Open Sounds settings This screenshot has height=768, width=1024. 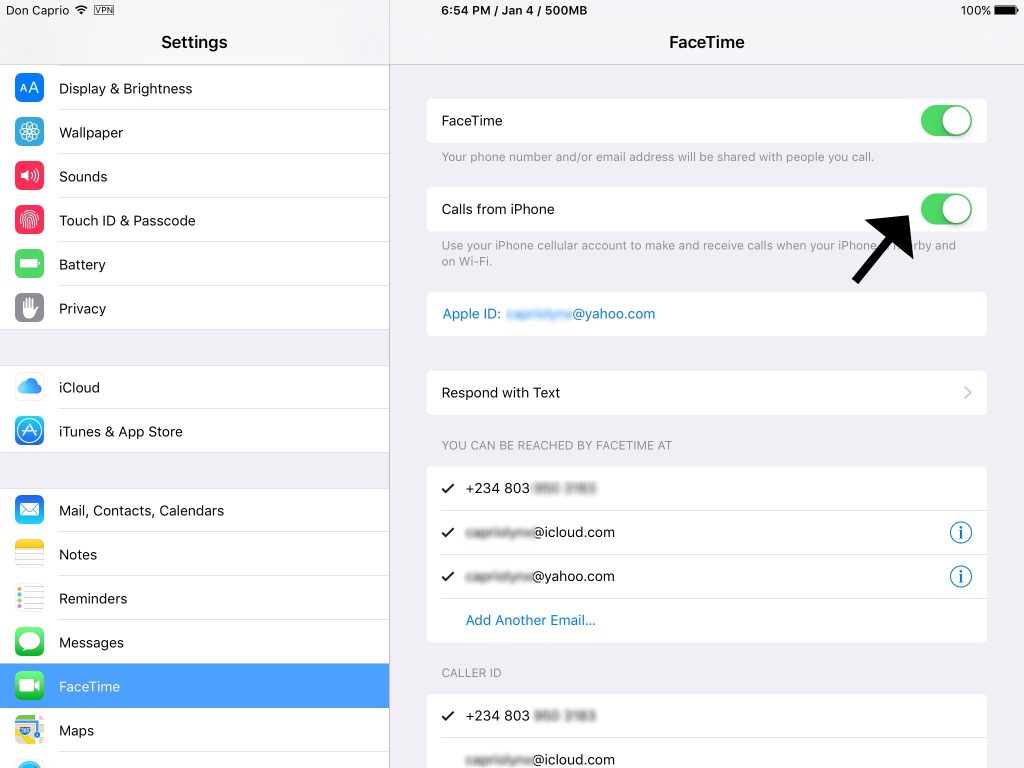(x=195, y=176)
